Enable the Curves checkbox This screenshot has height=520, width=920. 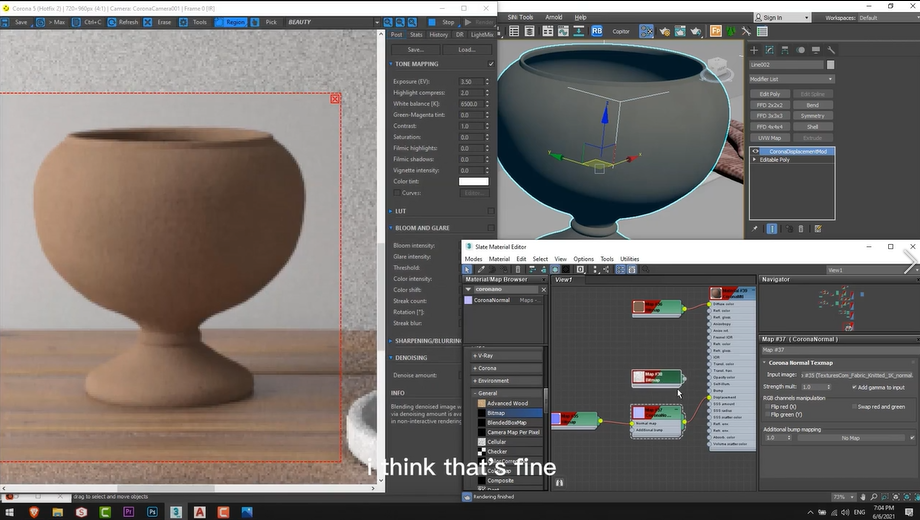click(x=397, y=193)
